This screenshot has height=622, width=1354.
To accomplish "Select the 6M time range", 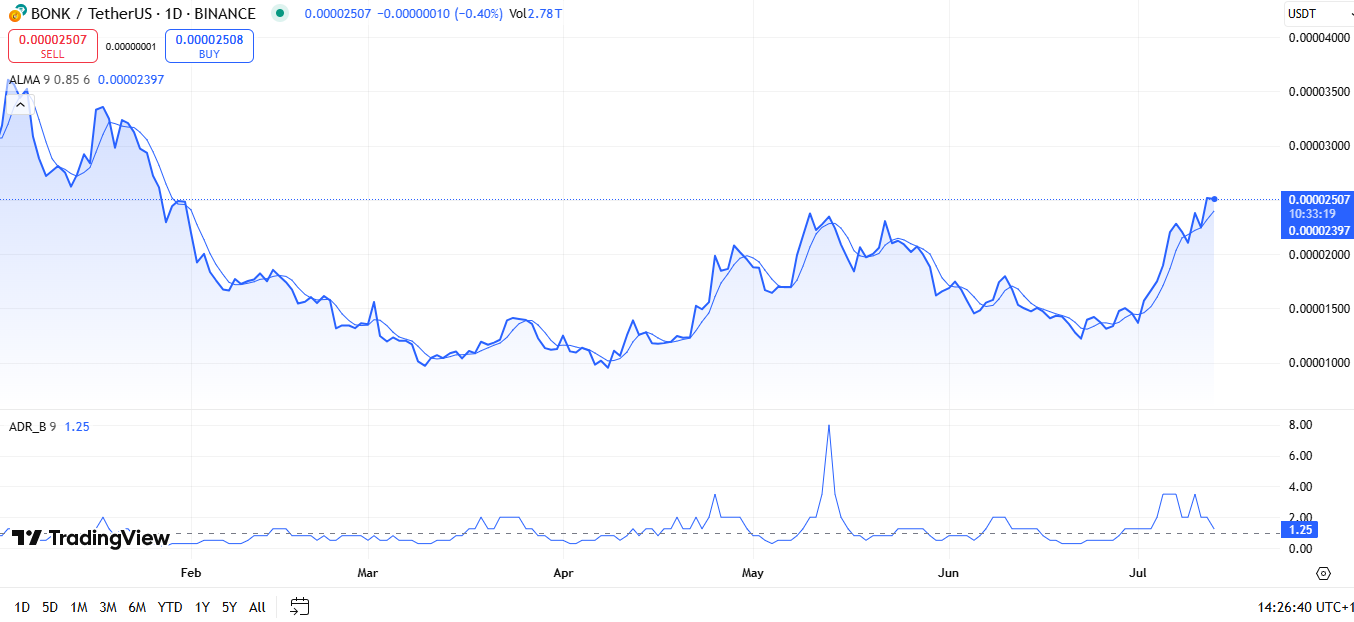I will coord(137,606).
